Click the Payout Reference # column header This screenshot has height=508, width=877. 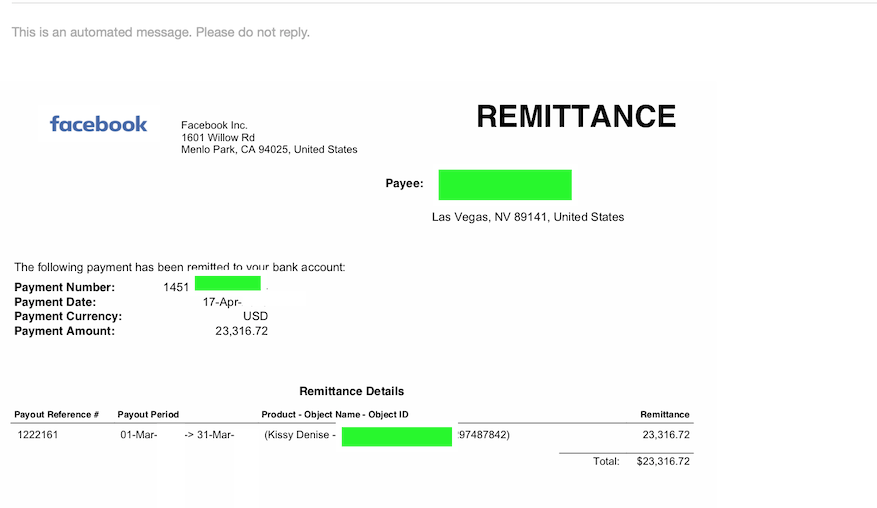click(56, 415)
